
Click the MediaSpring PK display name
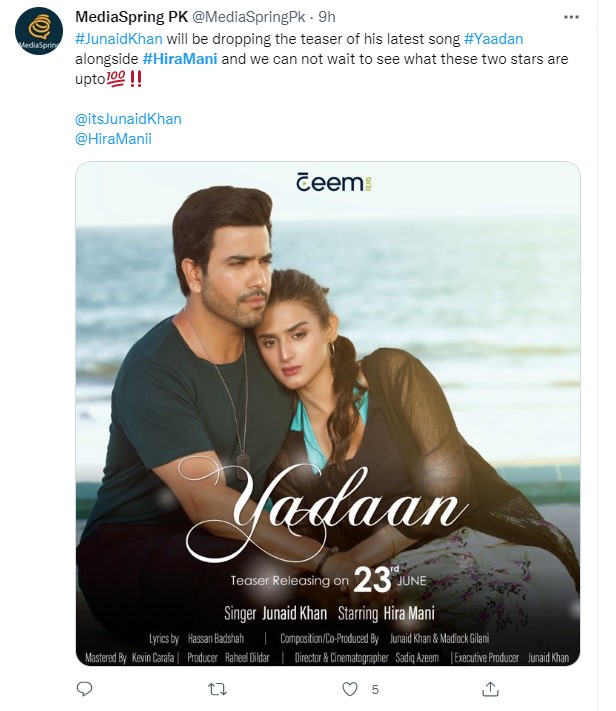132,17
